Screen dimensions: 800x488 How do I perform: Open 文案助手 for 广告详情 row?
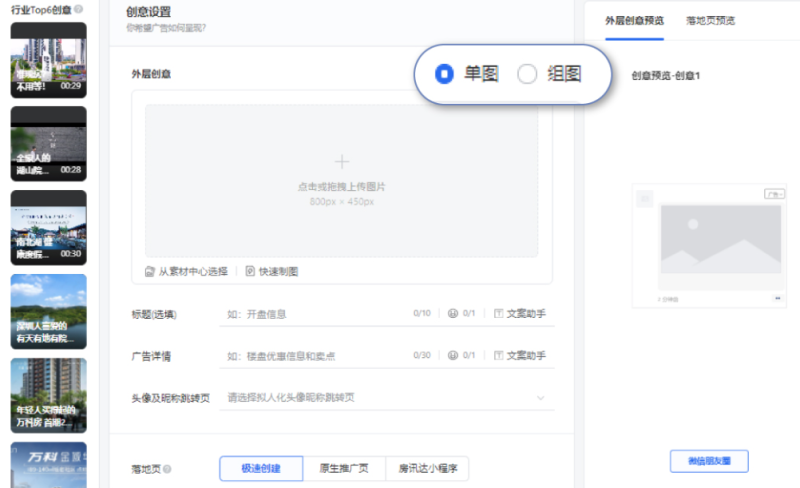(x=520, y=355)
